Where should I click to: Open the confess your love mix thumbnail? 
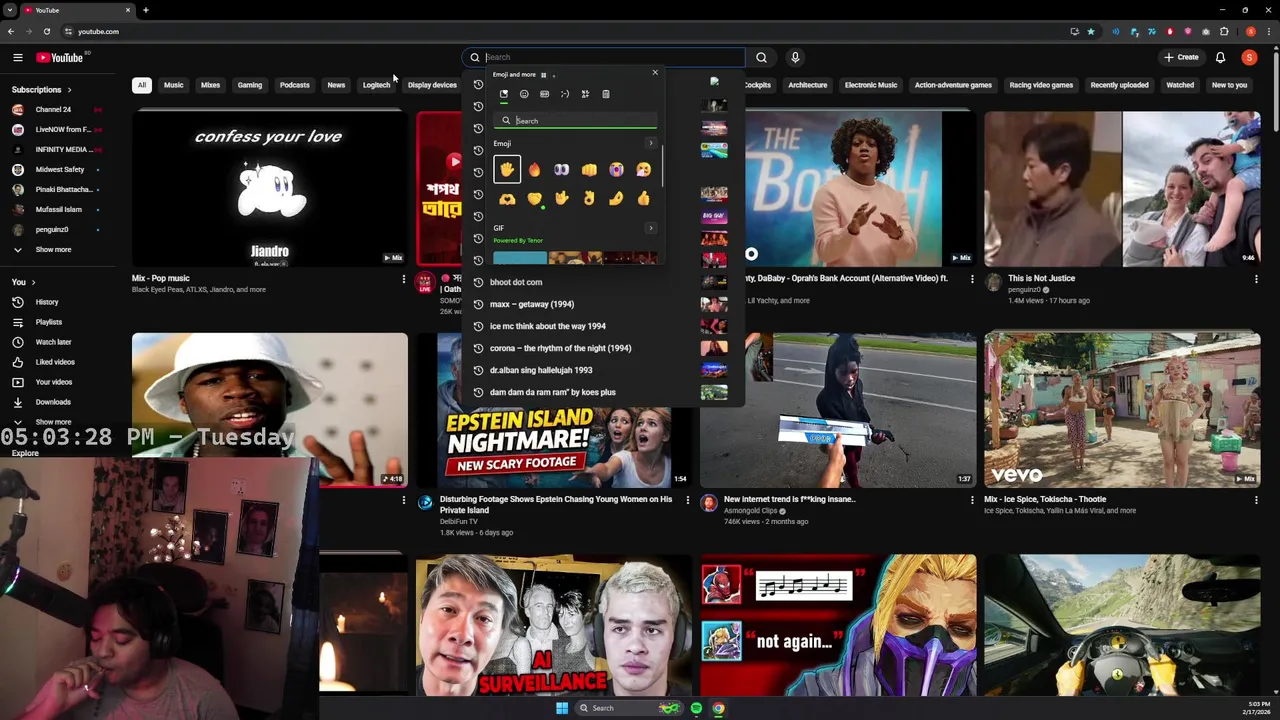coord(270,189)
